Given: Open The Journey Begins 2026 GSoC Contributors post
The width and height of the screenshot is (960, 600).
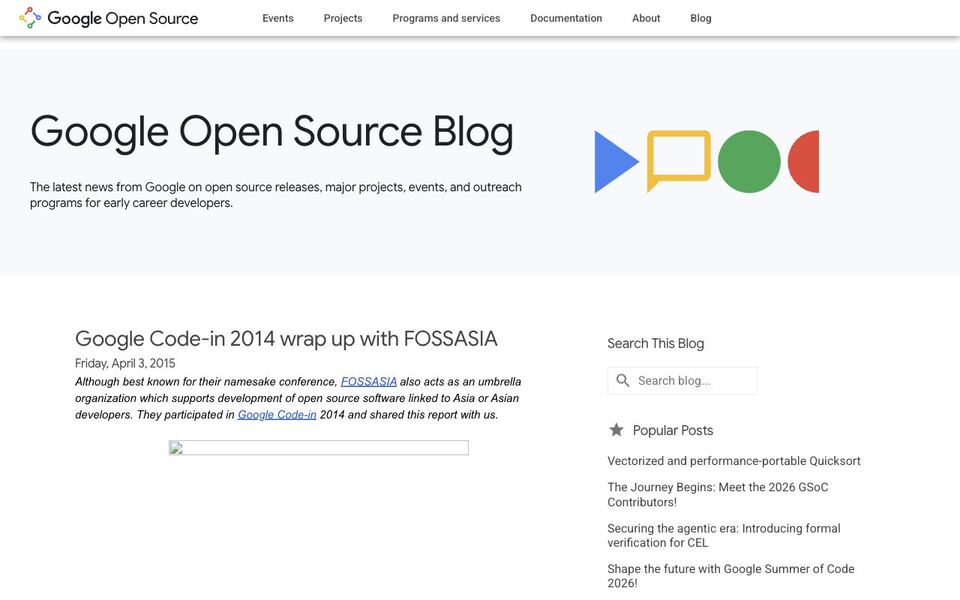Looking at the screenshot, I should 718,495.
